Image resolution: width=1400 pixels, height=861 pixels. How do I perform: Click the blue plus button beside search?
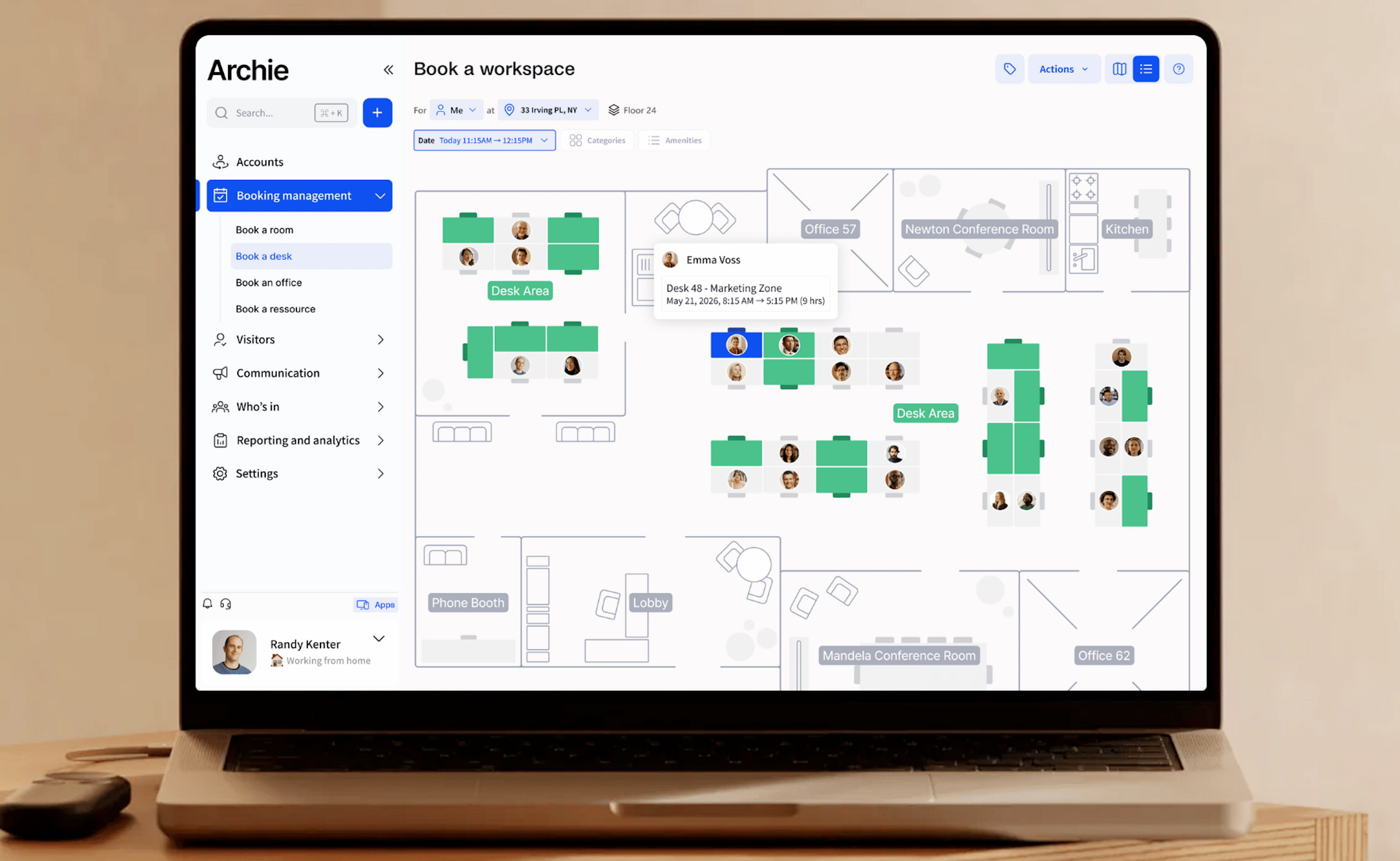click(x=377, y=113)
